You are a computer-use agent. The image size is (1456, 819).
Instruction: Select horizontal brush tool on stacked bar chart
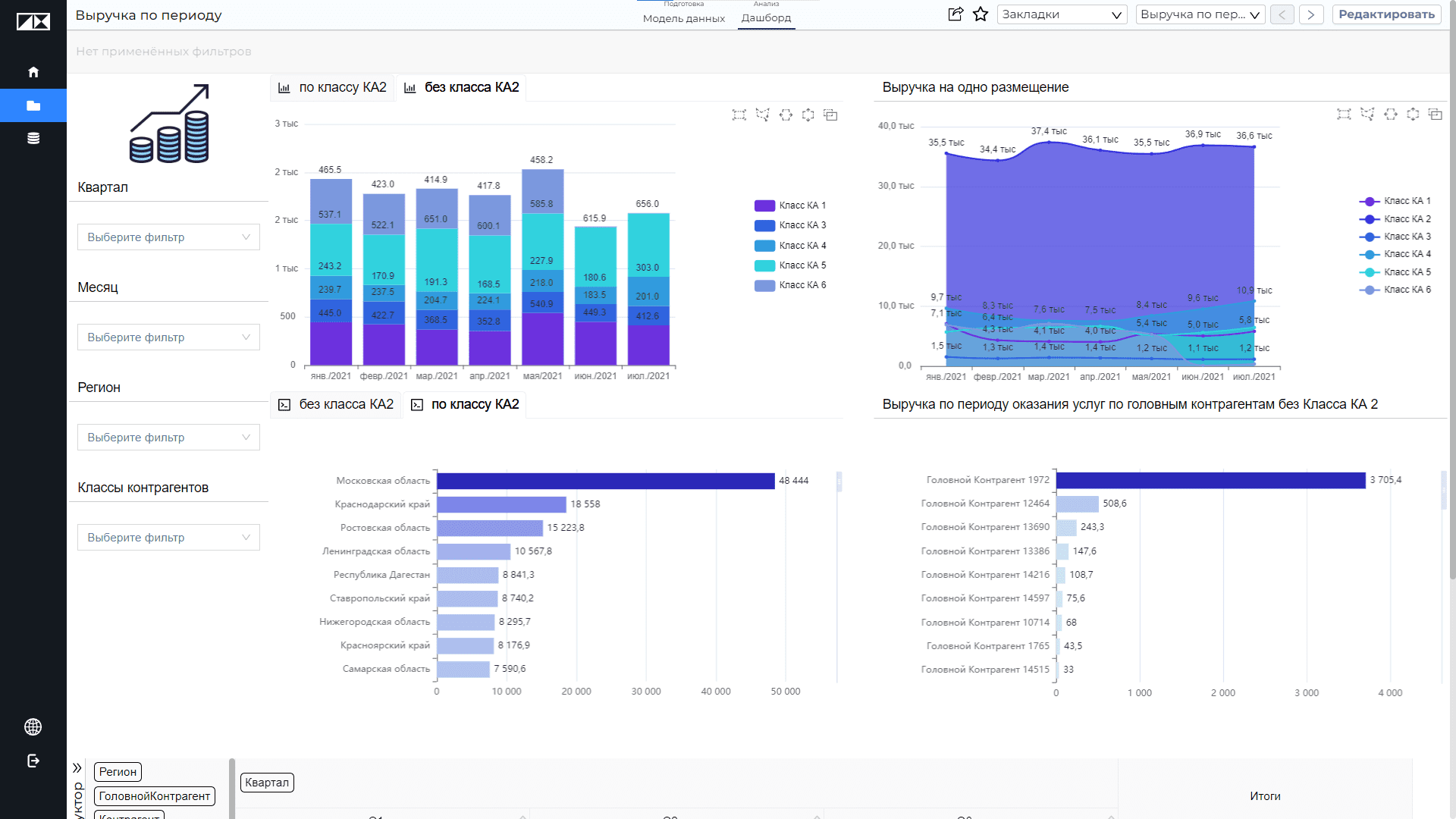tap(786, 115)
